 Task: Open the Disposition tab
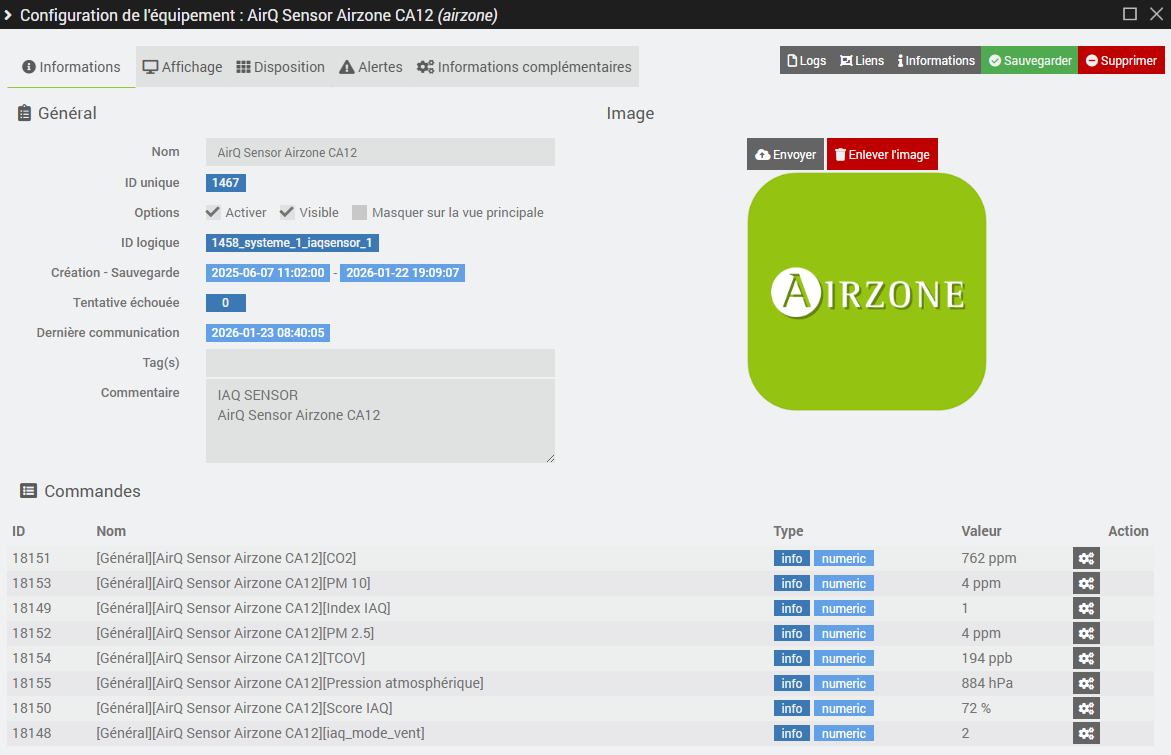click(281, 67)
